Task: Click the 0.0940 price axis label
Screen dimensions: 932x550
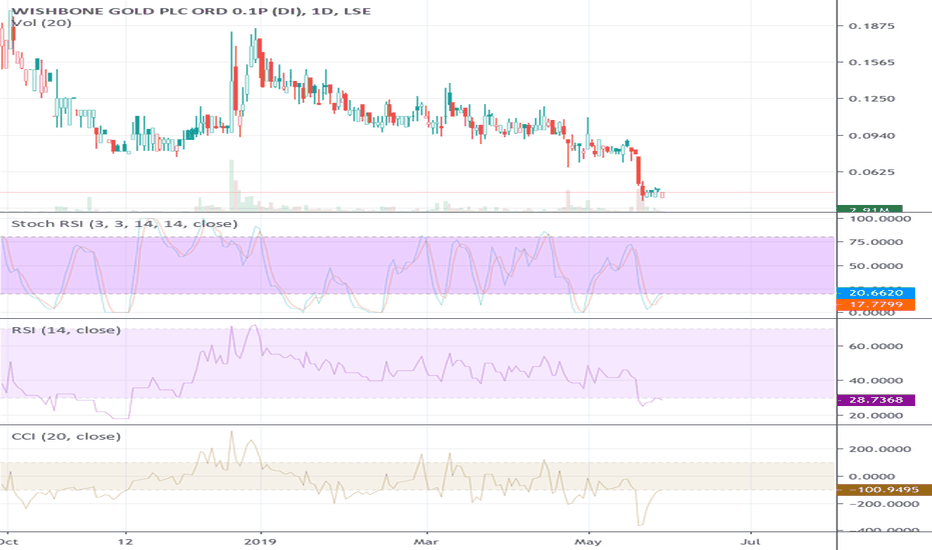Action: click(871, 136)
